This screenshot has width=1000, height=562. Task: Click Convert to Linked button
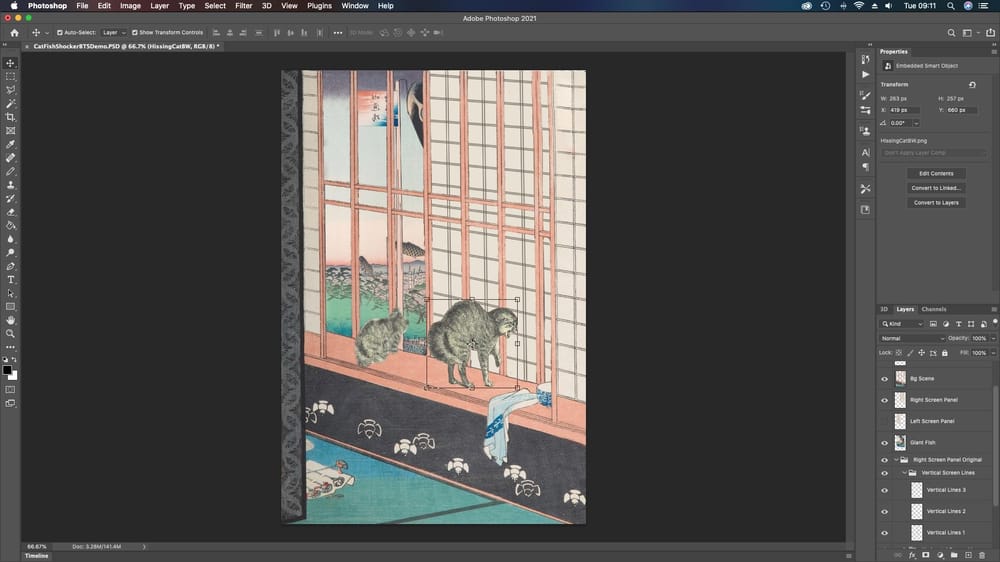[x=936, y=188]
